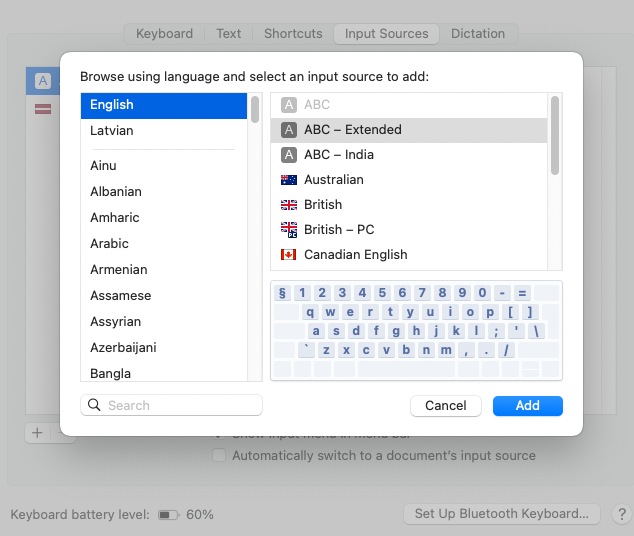
Task: Select the greyed ABC input source icon
Action: (289, 105)
